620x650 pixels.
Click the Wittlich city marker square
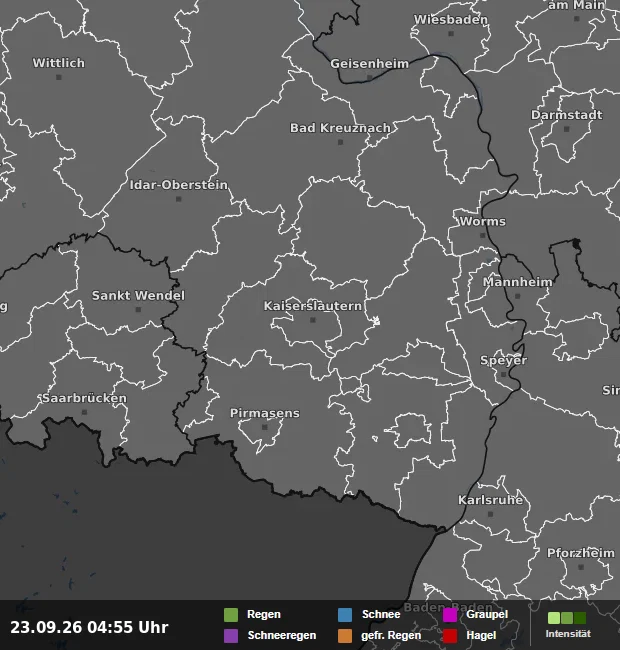pos(59,77)
